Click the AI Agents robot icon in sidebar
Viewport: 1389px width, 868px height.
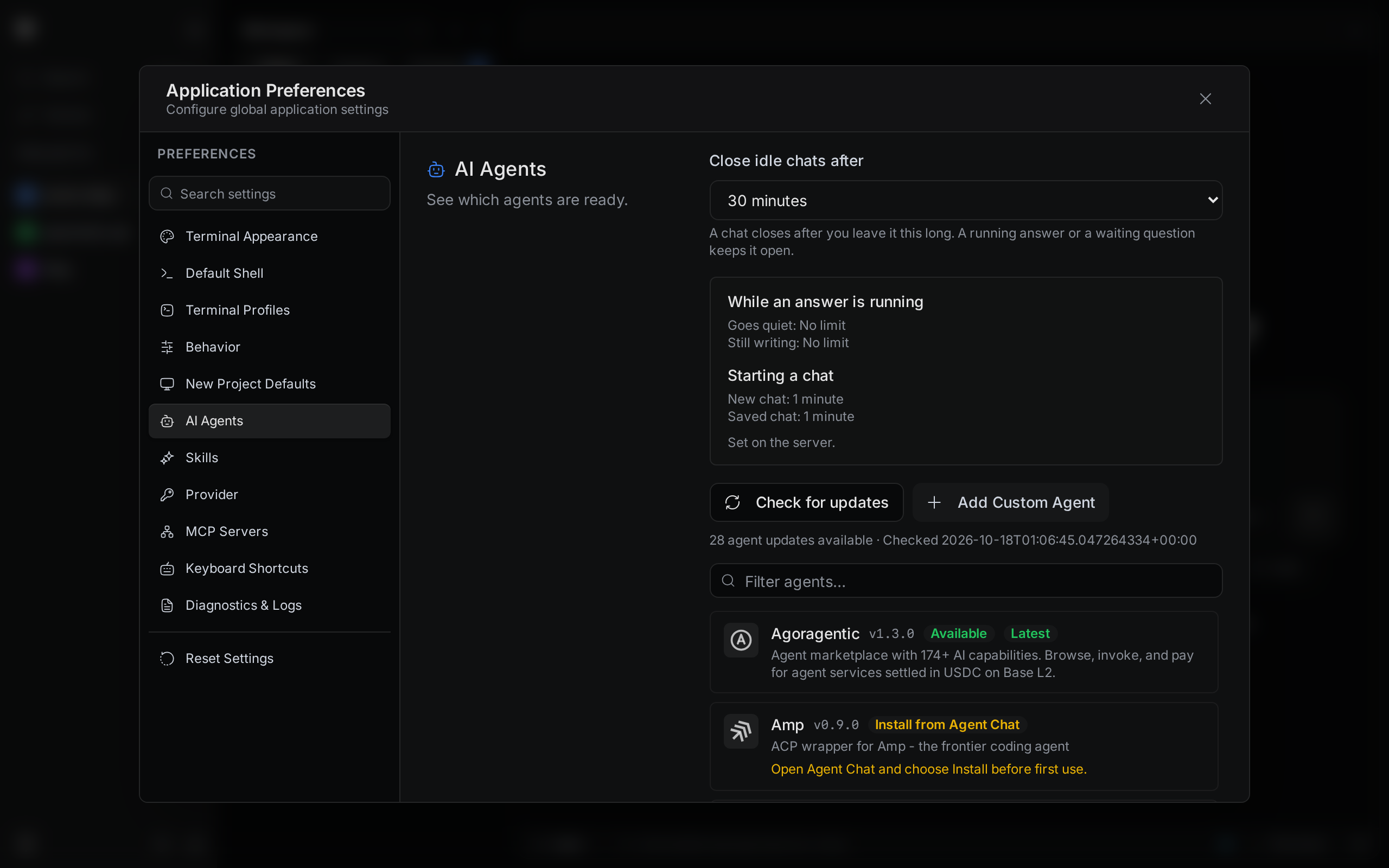[167, 421]
